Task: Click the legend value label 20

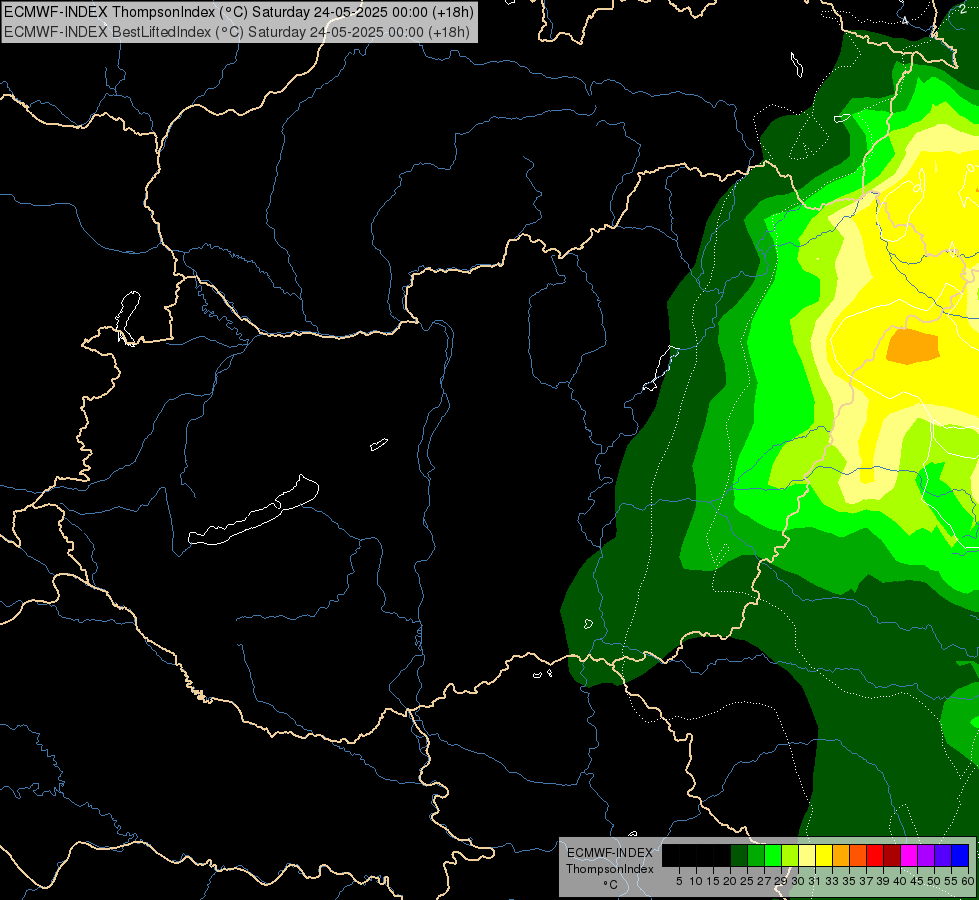Action: point(730,881)
